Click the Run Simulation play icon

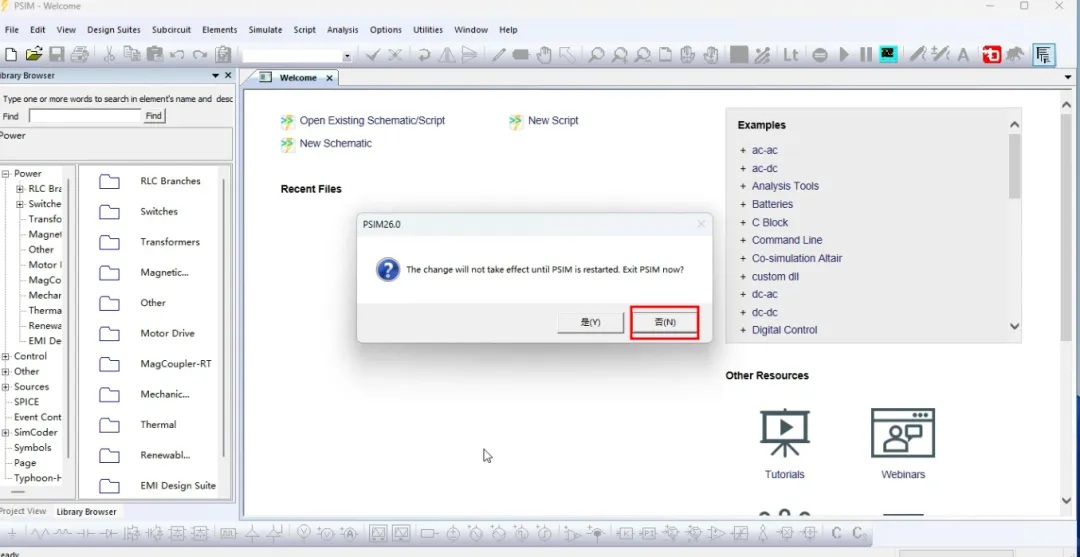[x=844, y=54]
